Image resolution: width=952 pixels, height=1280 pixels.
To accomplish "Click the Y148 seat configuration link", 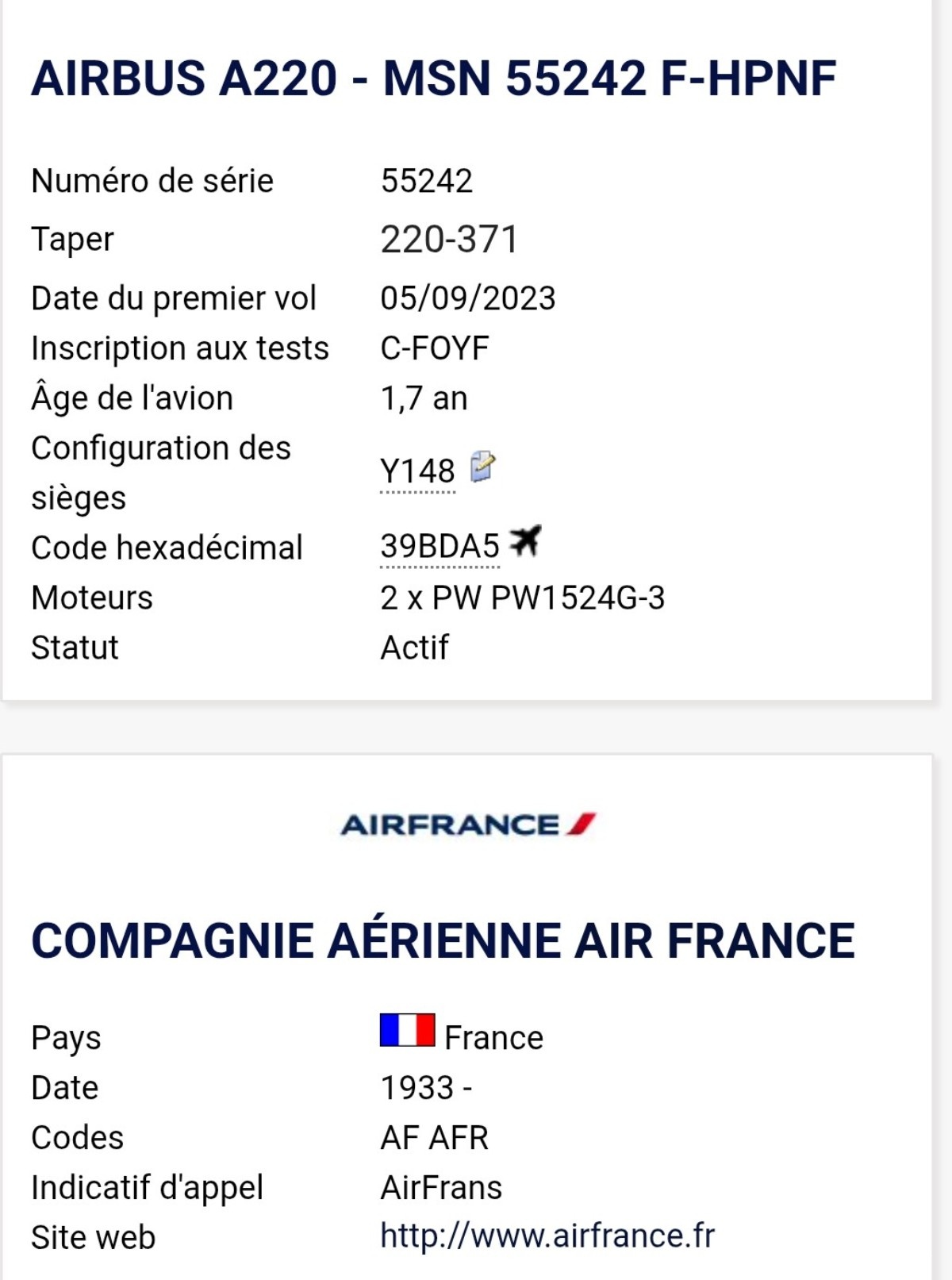I will click(x=417, y=471).
